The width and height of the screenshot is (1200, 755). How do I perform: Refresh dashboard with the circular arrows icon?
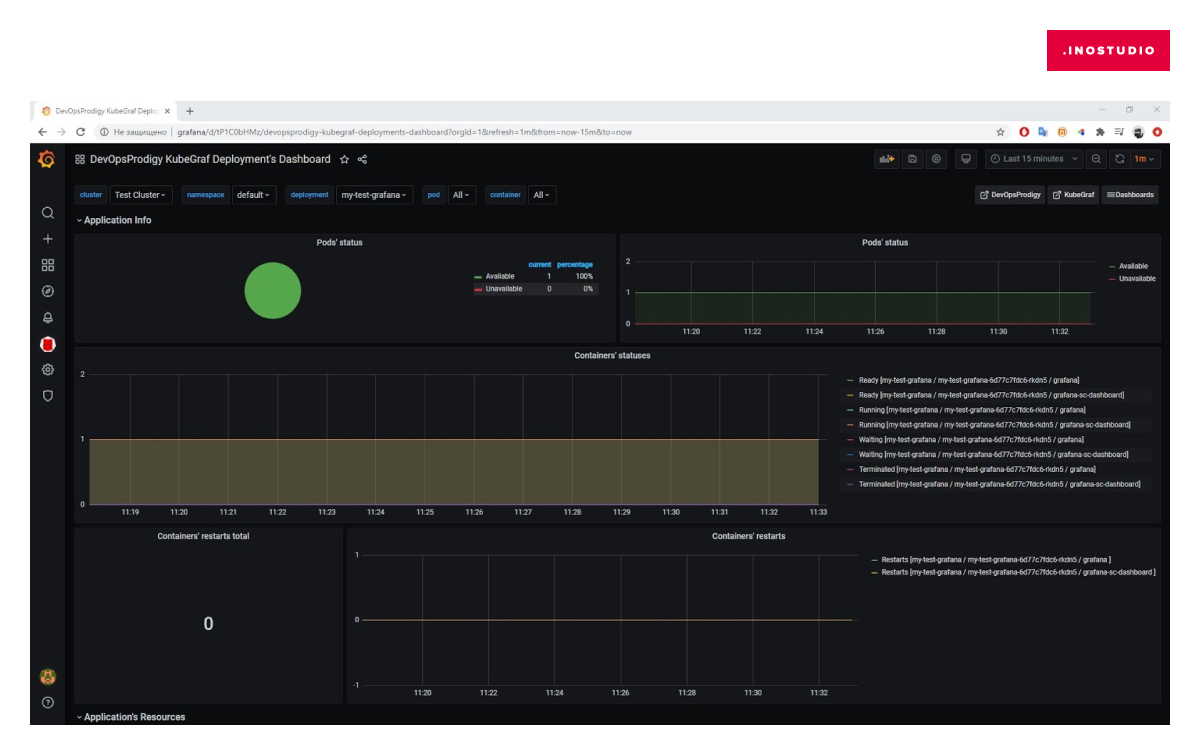[1120, 159]
